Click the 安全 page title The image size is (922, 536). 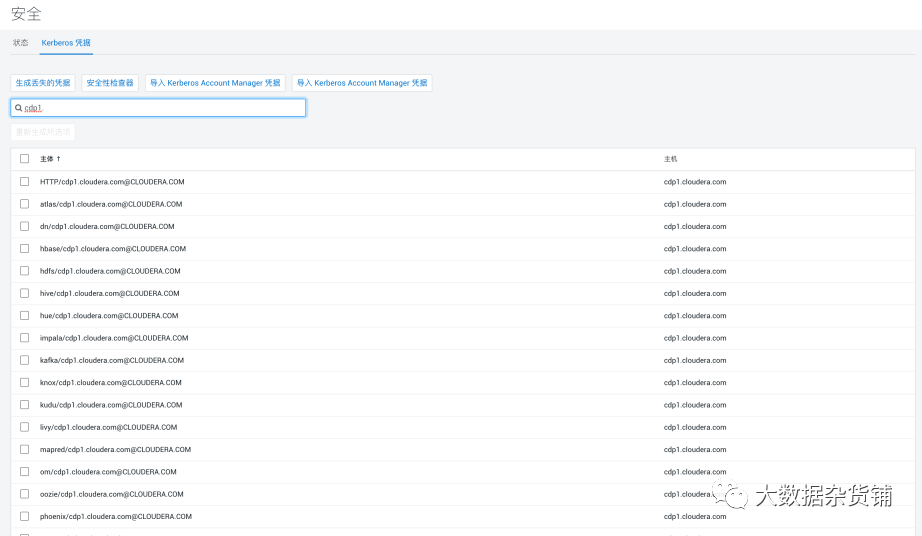coord(26,14)
